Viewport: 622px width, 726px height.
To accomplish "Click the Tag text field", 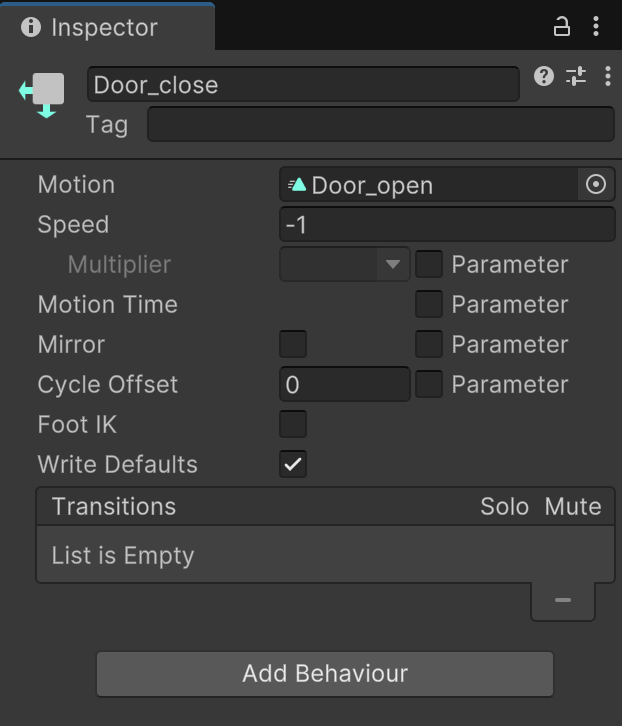I will (x=380, y=125).
